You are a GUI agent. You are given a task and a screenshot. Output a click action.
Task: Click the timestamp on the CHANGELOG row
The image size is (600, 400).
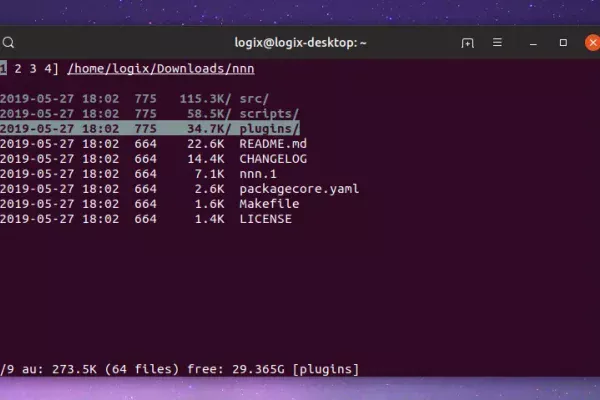point(59,158)
